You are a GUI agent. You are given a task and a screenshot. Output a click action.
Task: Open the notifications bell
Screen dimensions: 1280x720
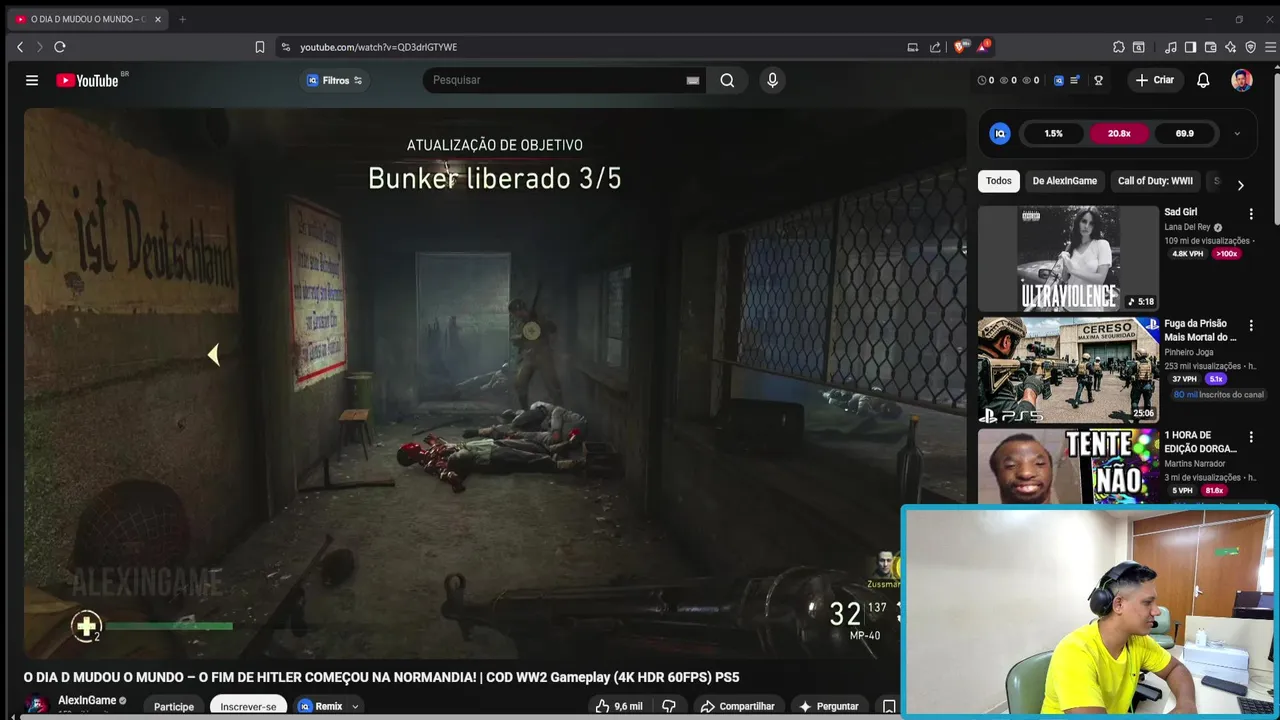[1203, 80]
